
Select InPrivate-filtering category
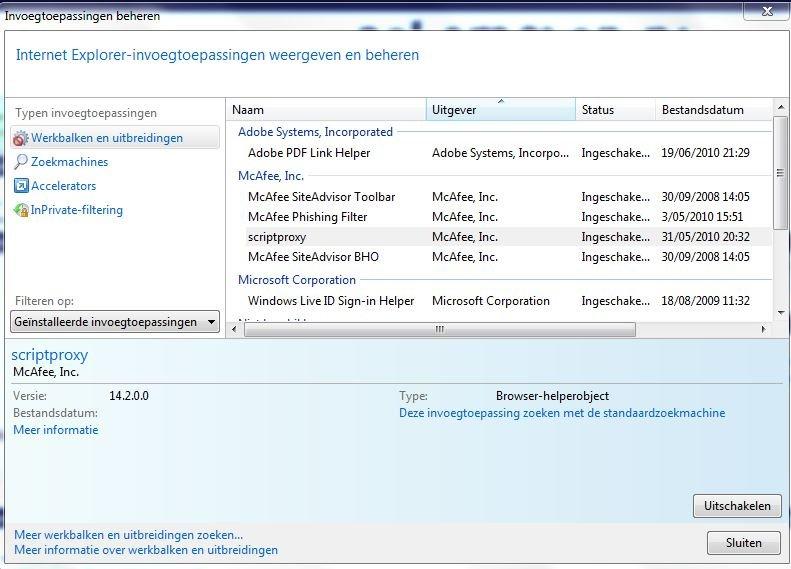pyautogui.click(x=77, y=210)
